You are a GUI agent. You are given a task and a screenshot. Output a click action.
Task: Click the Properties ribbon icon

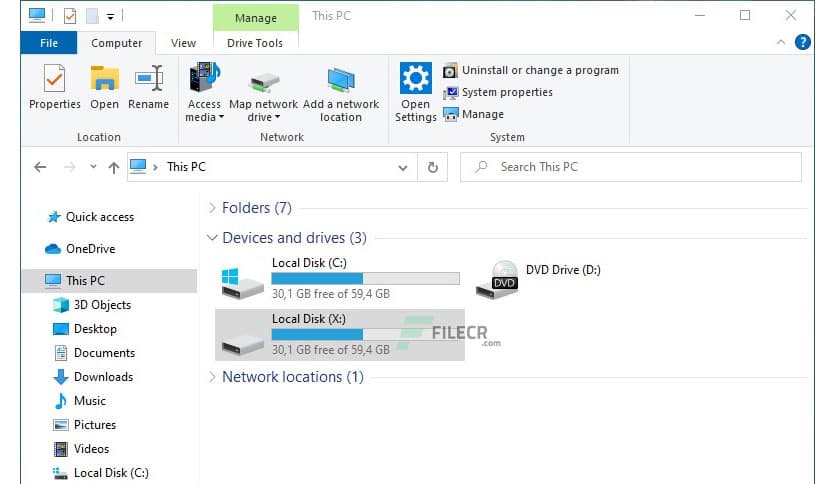click(x=54, y=79)
